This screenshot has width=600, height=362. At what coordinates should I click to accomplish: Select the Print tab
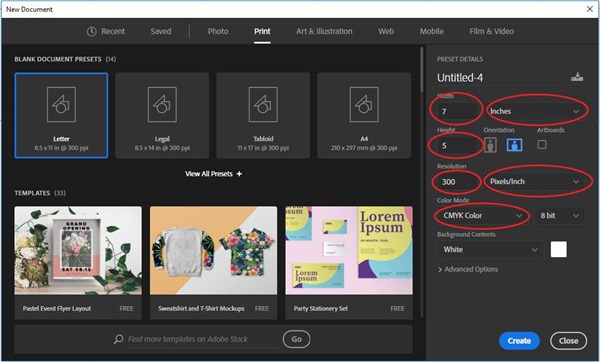(x=262, y=31)
